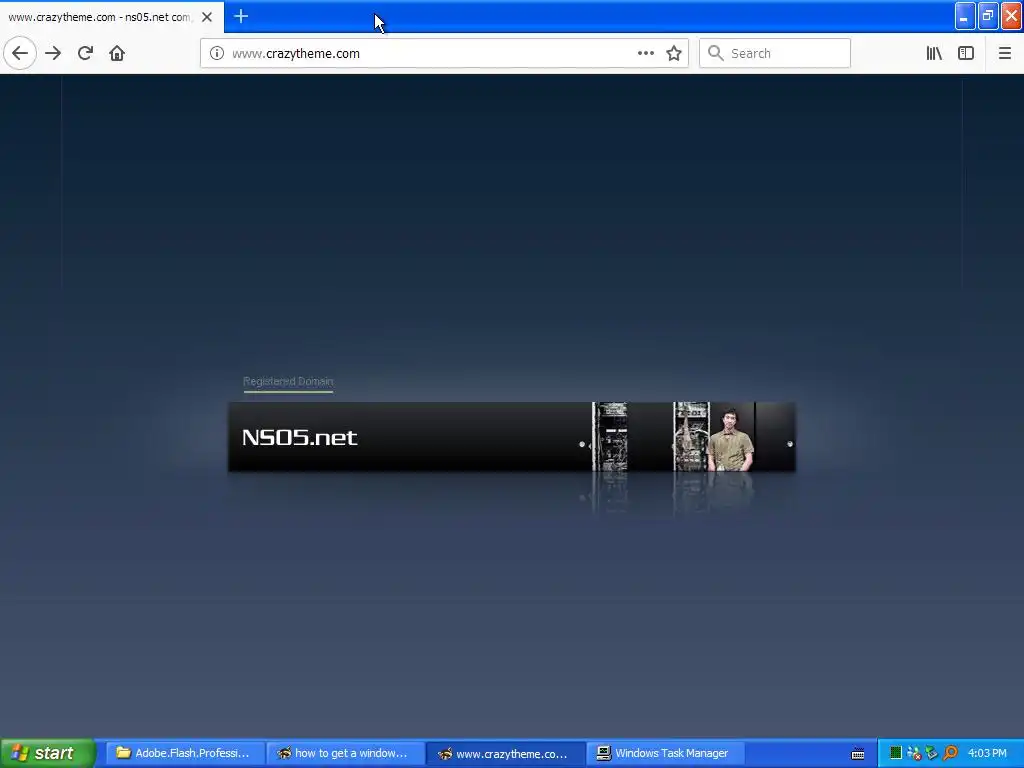
Task: Click the left server rack image
Action: [x=610, y=437]
